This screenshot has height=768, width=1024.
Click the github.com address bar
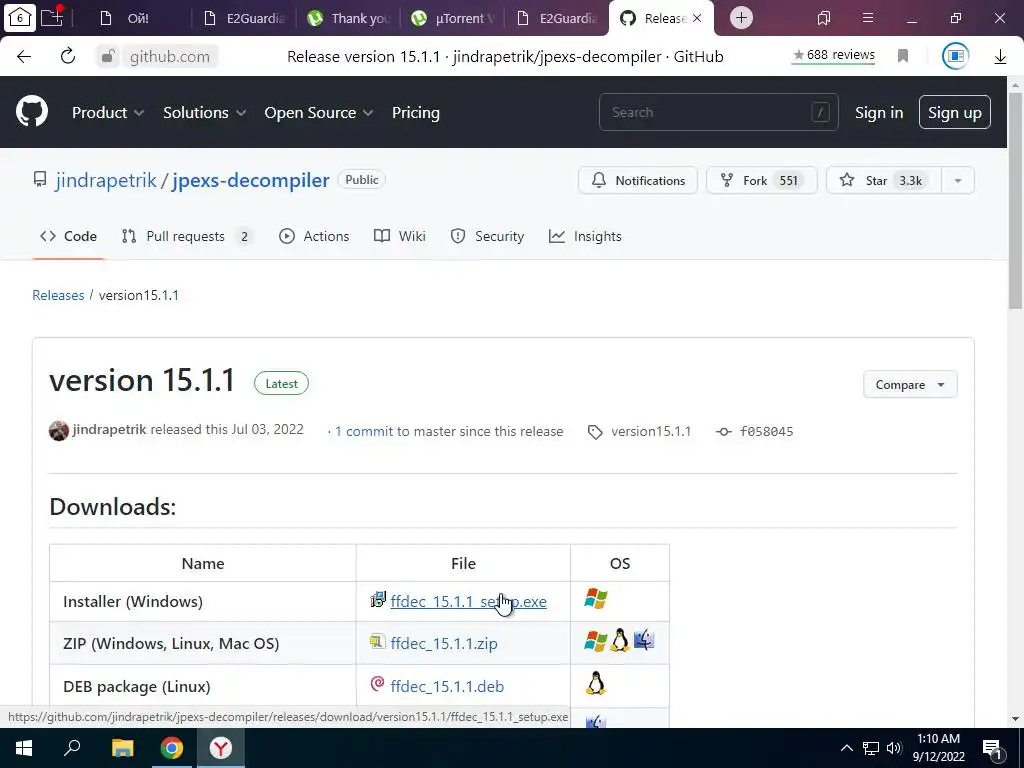170,57
